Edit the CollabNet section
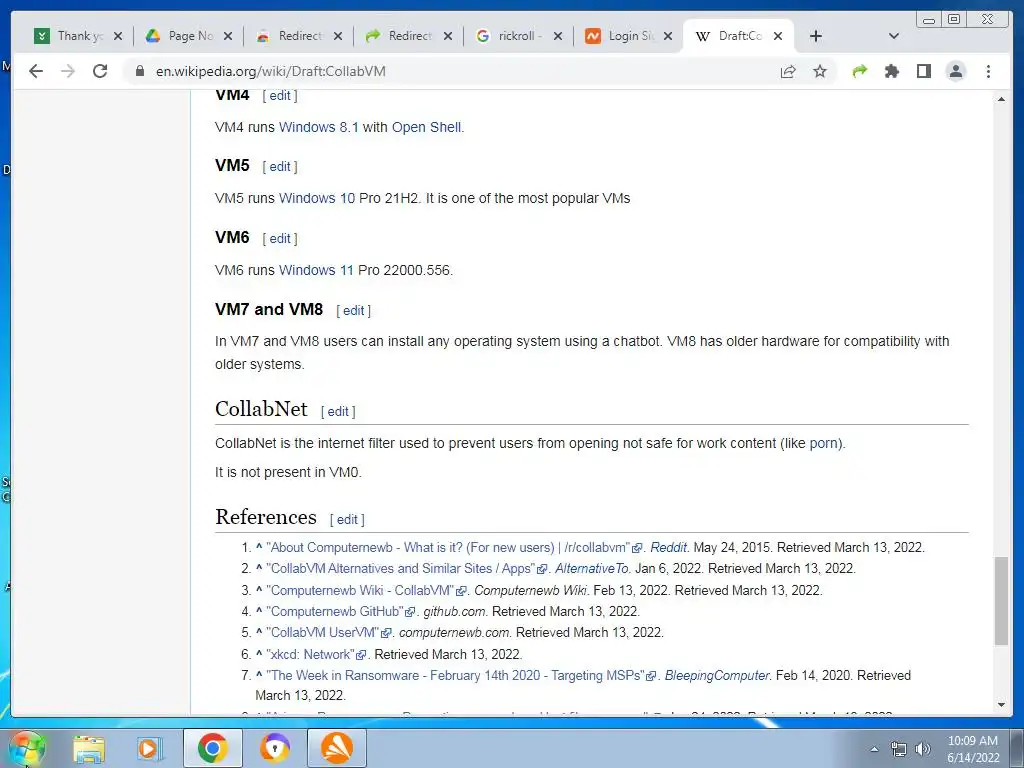The height and width of the screenshot is (768, 1024). click(338, 411)
